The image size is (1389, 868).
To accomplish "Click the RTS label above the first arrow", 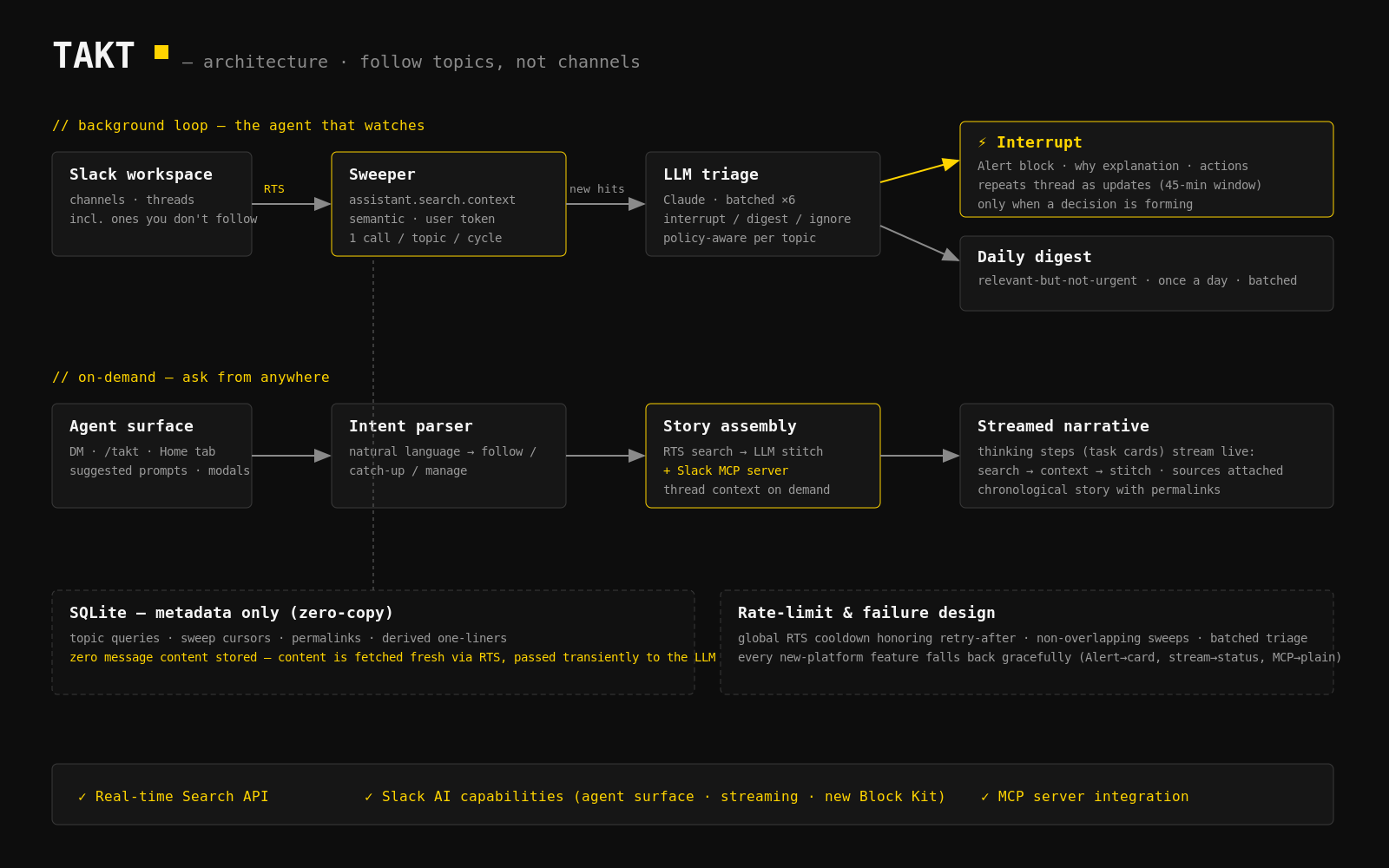I will [x=274, y=189].
